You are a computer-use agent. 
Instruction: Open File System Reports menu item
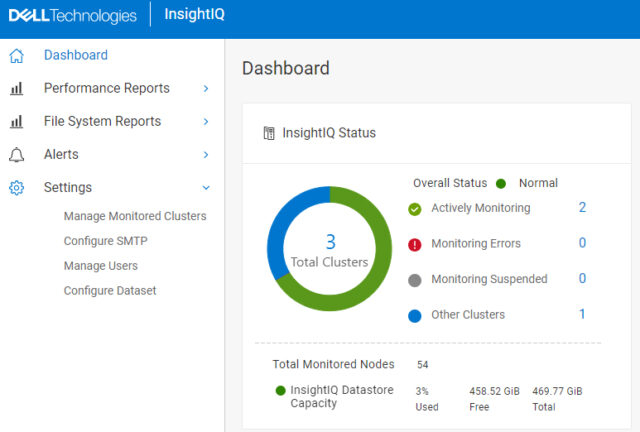pos(102,121)
